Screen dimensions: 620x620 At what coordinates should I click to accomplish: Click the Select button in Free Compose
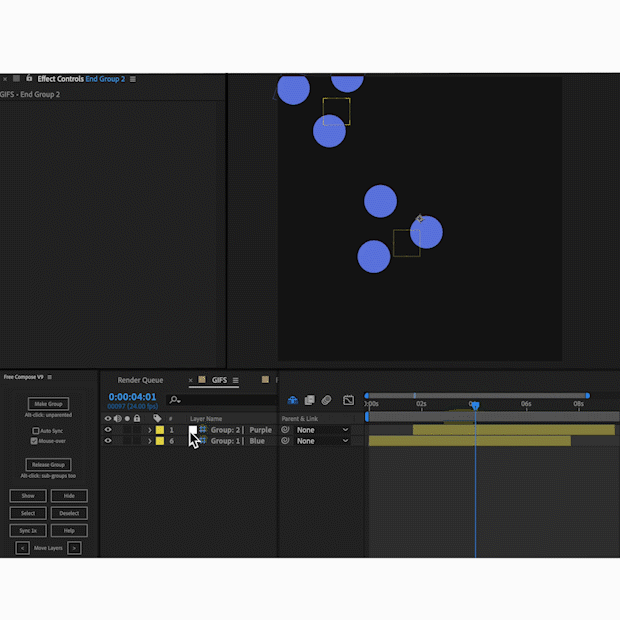pos(28,513)
